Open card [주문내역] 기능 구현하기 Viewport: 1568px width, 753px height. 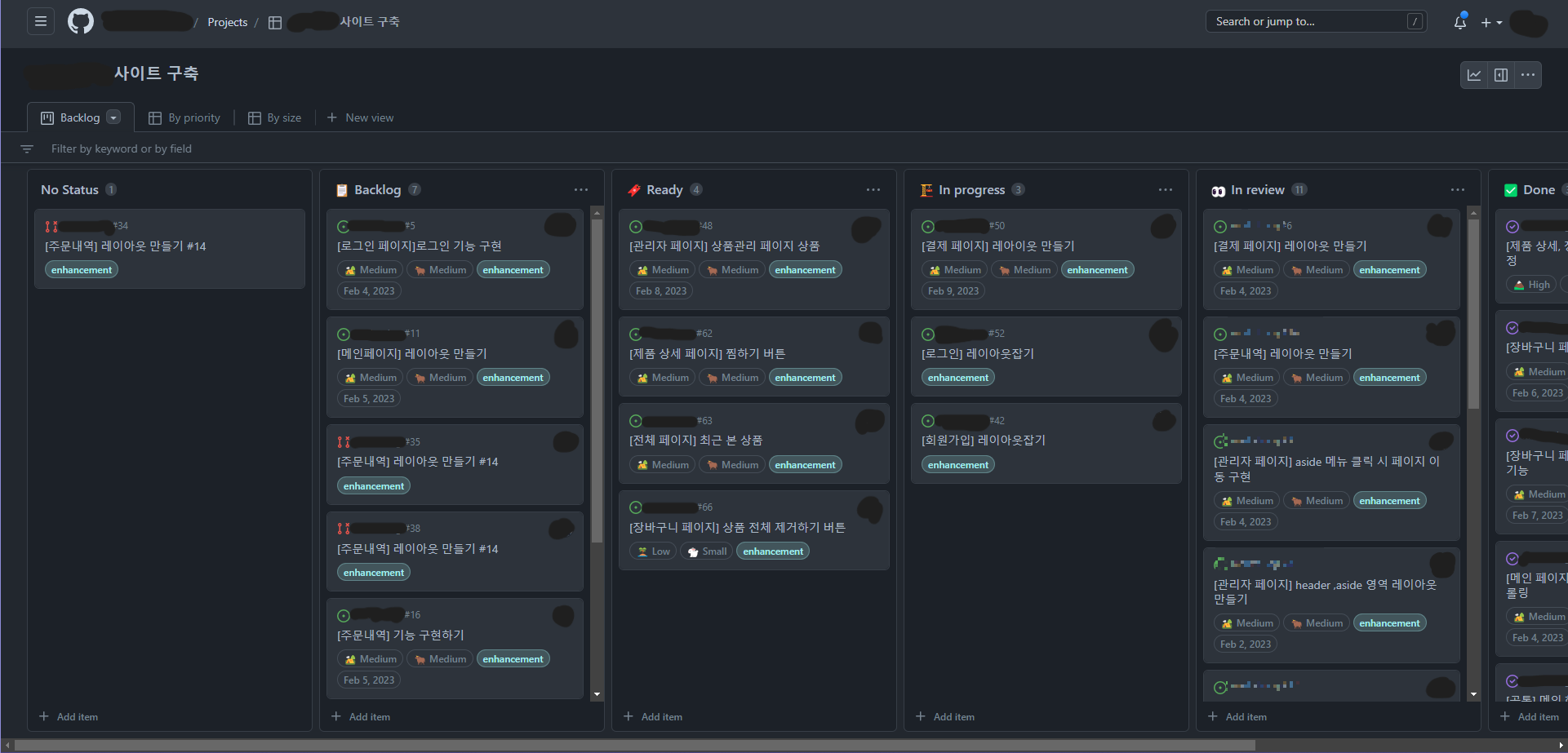click(401, 635)
